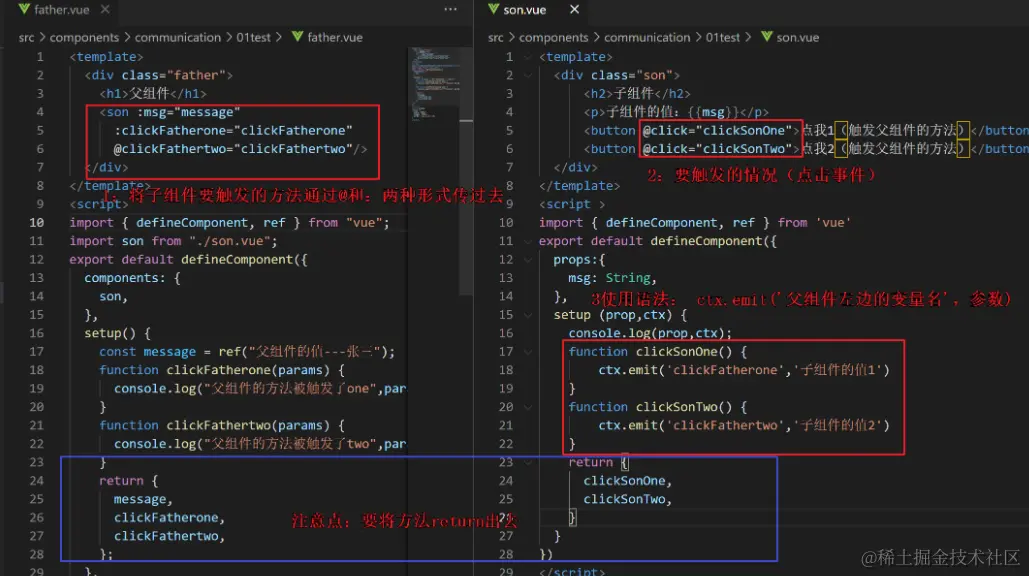
Task: Collapse return block fold at son.vue line 23
Action: (x=528, y=462)
